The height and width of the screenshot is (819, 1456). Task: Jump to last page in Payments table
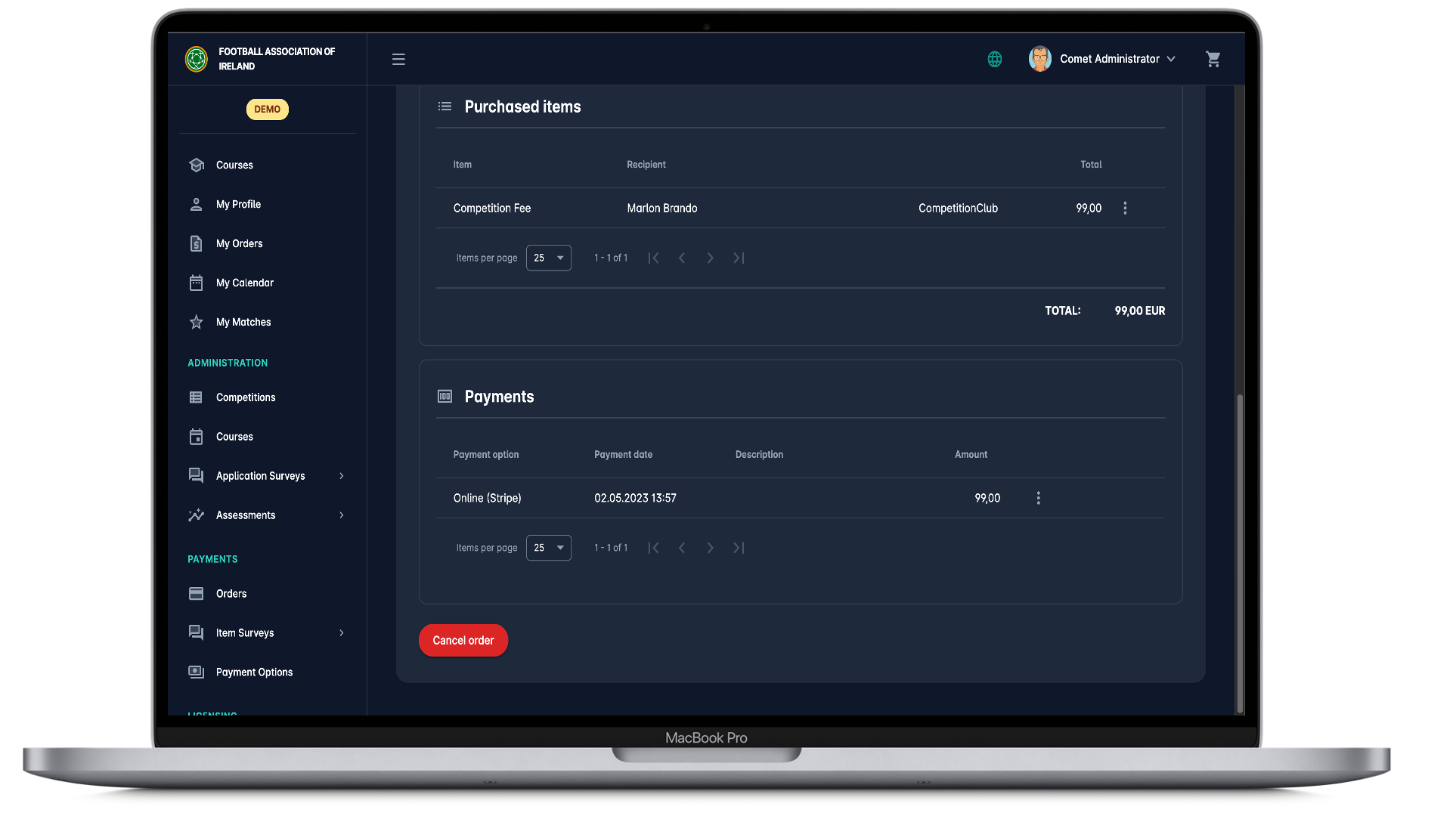[739, 548]
